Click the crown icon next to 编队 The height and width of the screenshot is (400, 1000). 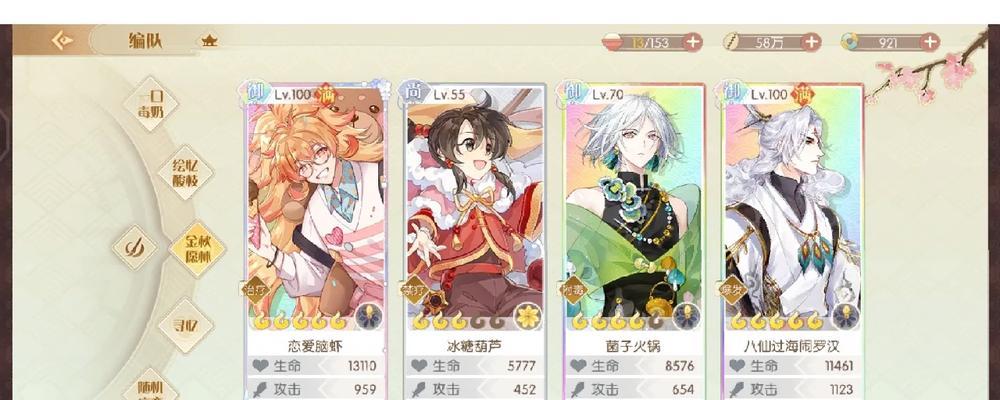tap(209, 41)
